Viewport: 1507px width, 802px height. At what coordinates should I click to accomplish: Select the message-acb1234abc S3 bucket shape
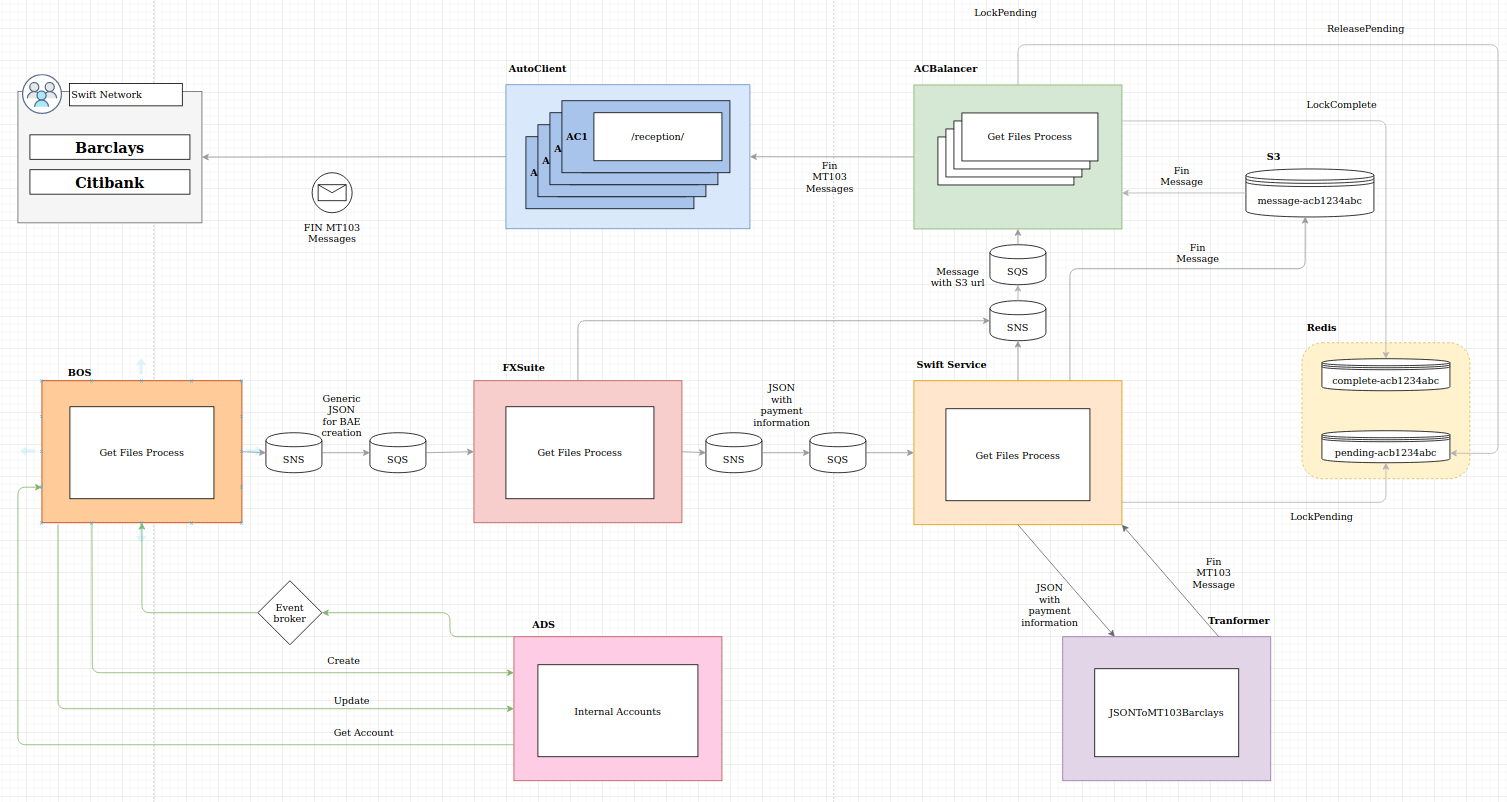1309,193
